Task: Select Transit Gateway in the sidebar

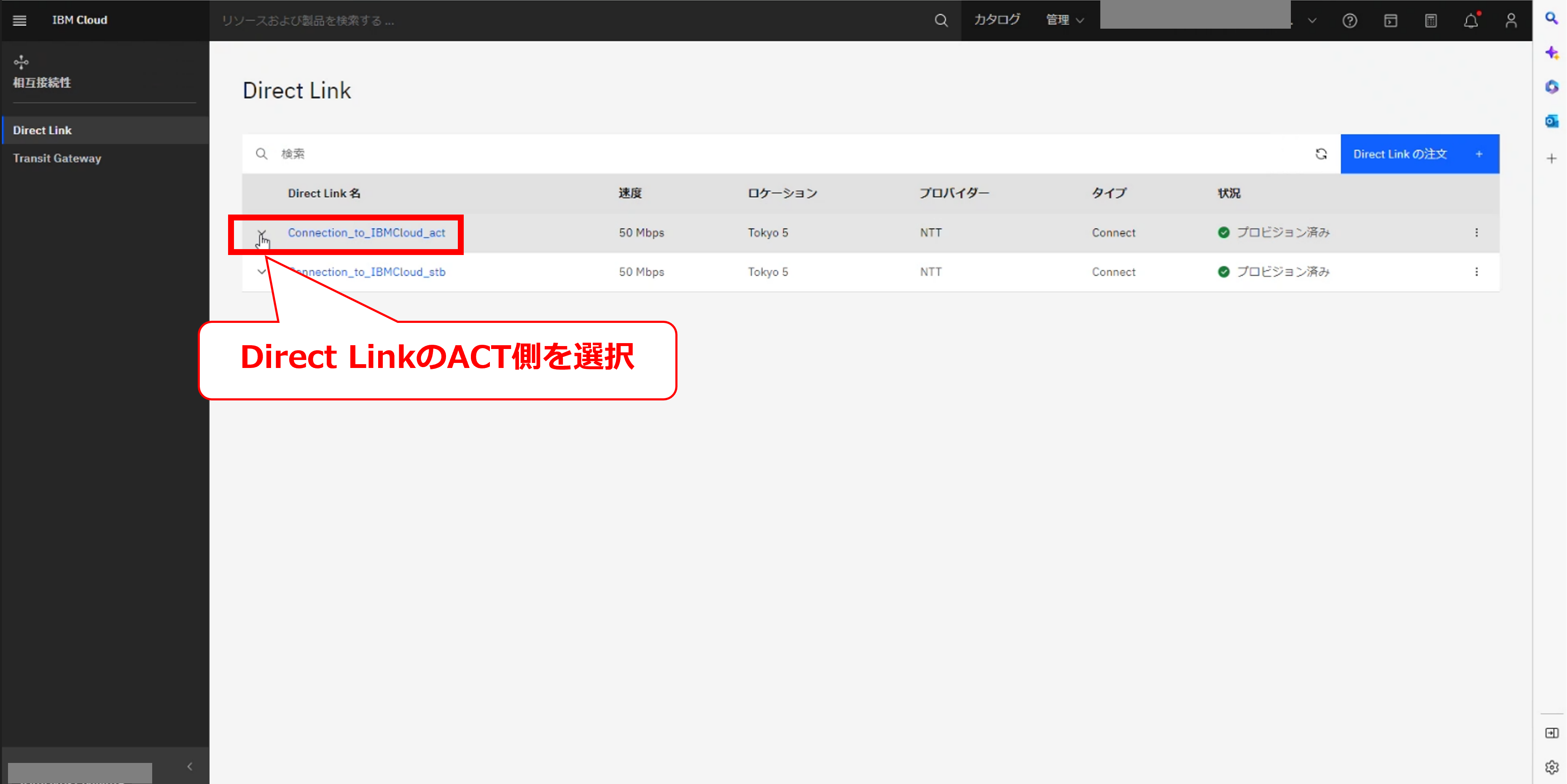Action: click(x=57, y=158)
